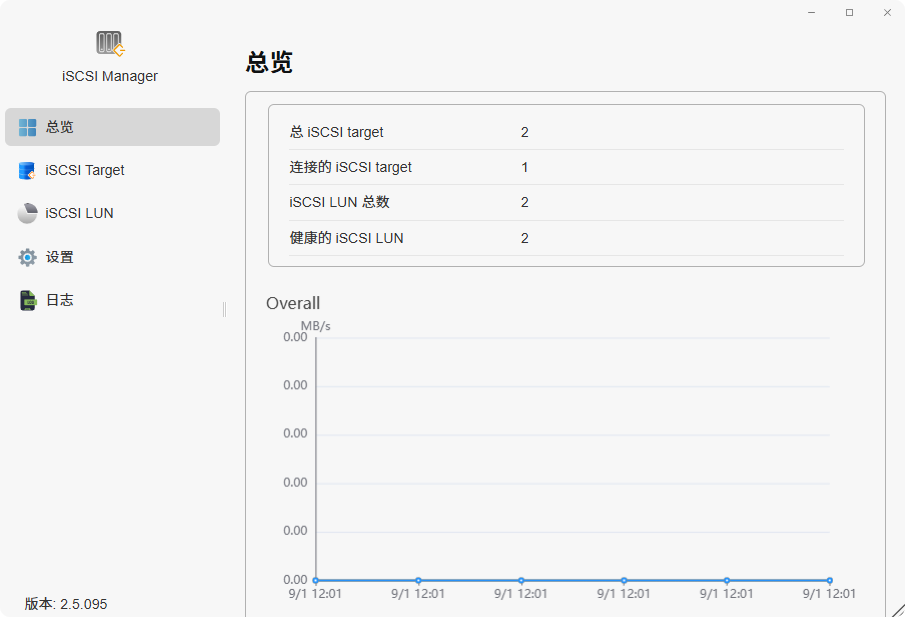Collapse the sidebar using the edge handle
The height and width of the screenshot is (617, 905).
tap(224, 309)
